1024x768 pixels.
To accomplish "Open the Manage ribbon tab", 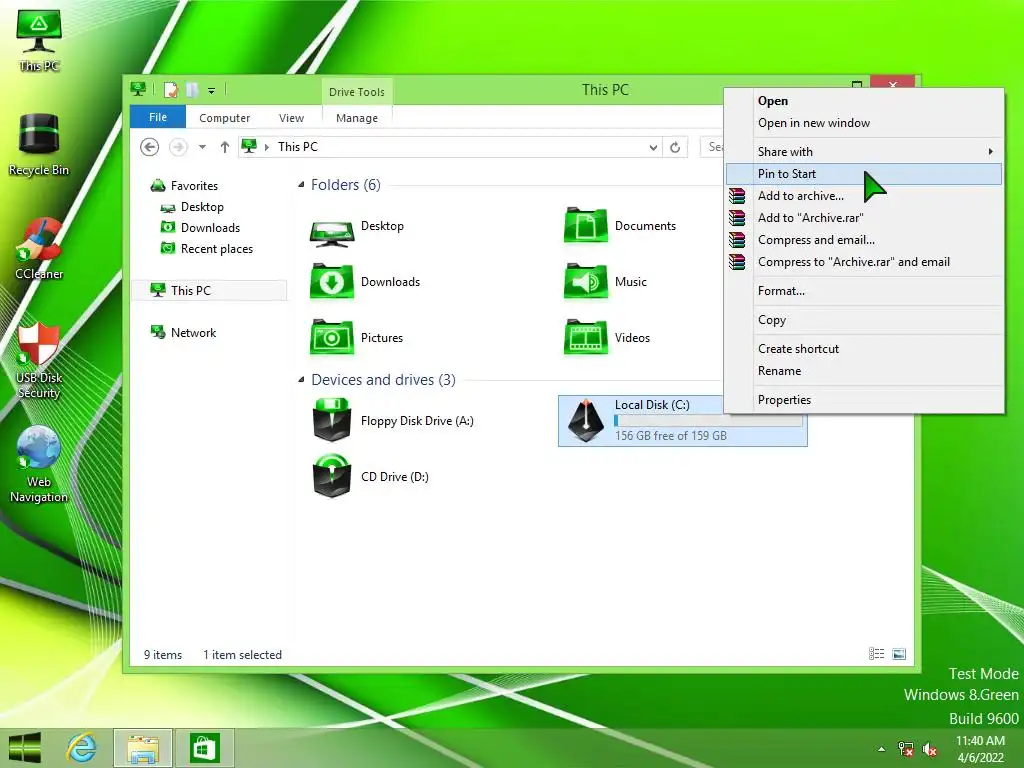I will [357, 118].
